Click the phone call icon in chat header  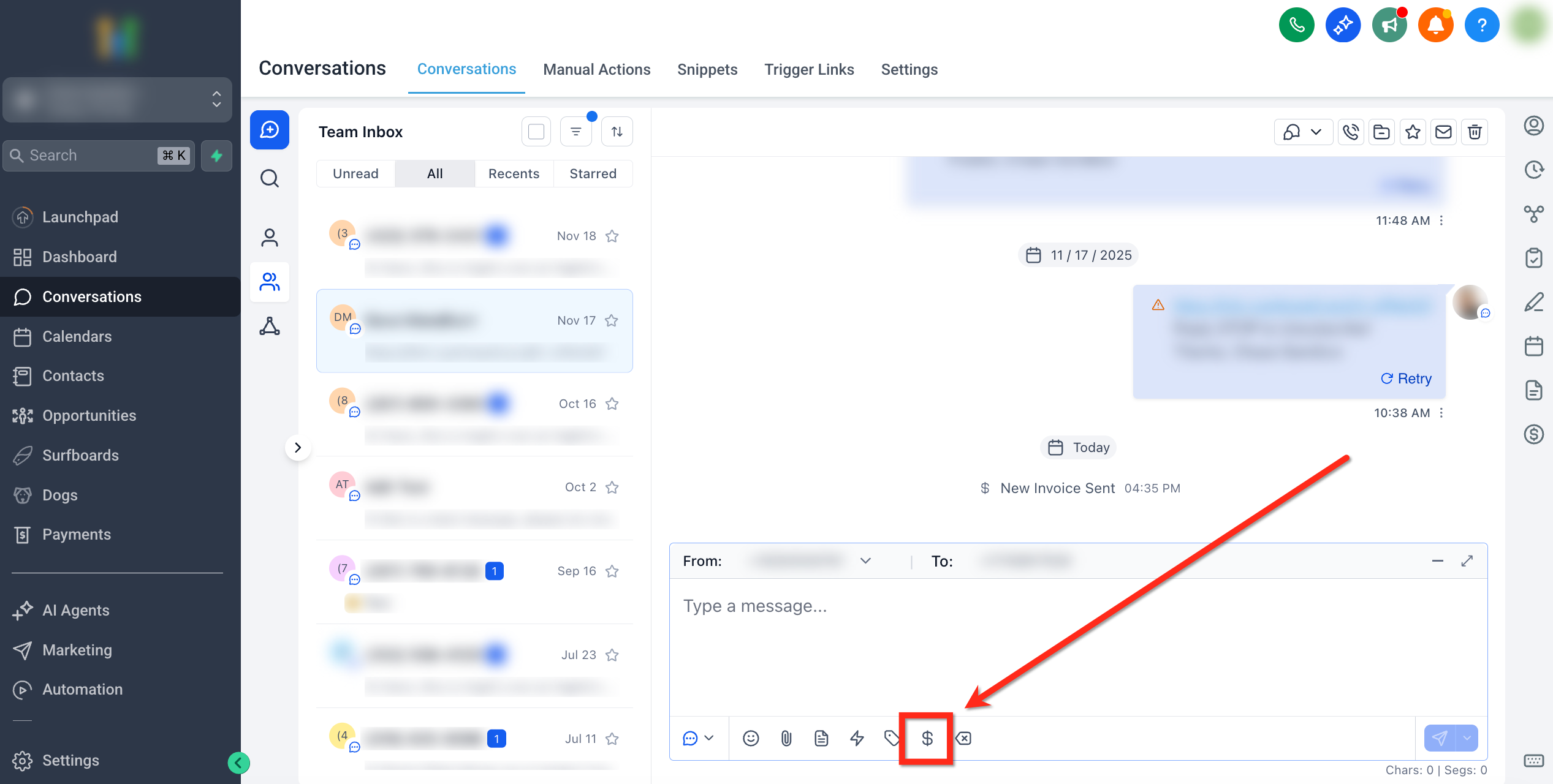pyautogui.click(x=1350, y=132)
